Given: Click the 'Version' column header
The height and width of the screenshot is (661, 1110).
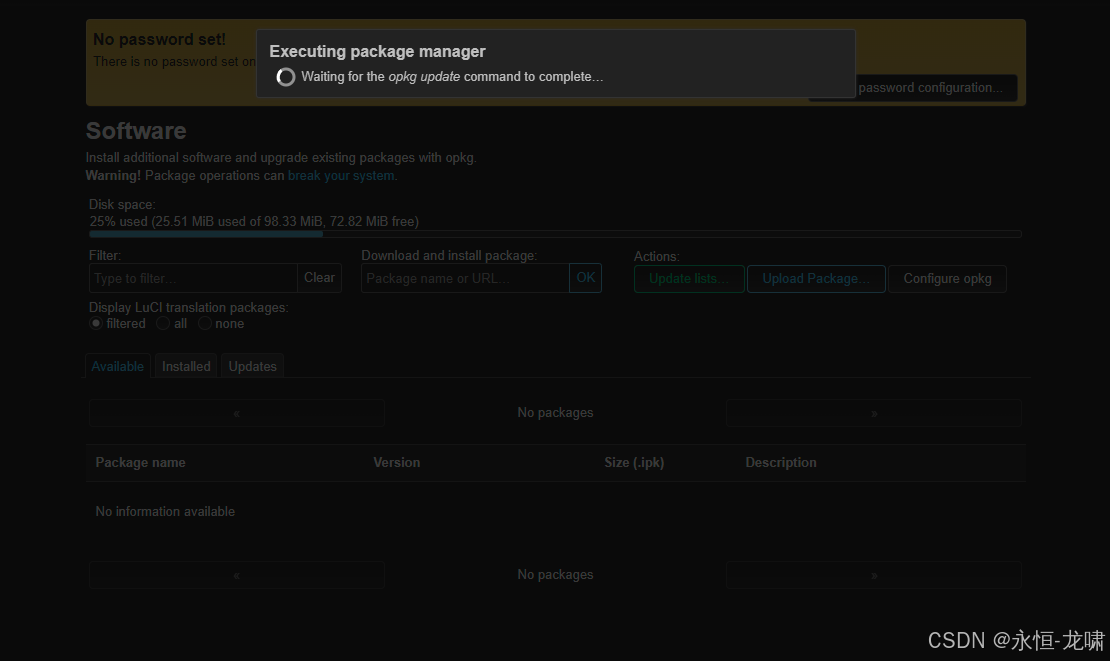Looking at the screenshot, I should (396, 463).
